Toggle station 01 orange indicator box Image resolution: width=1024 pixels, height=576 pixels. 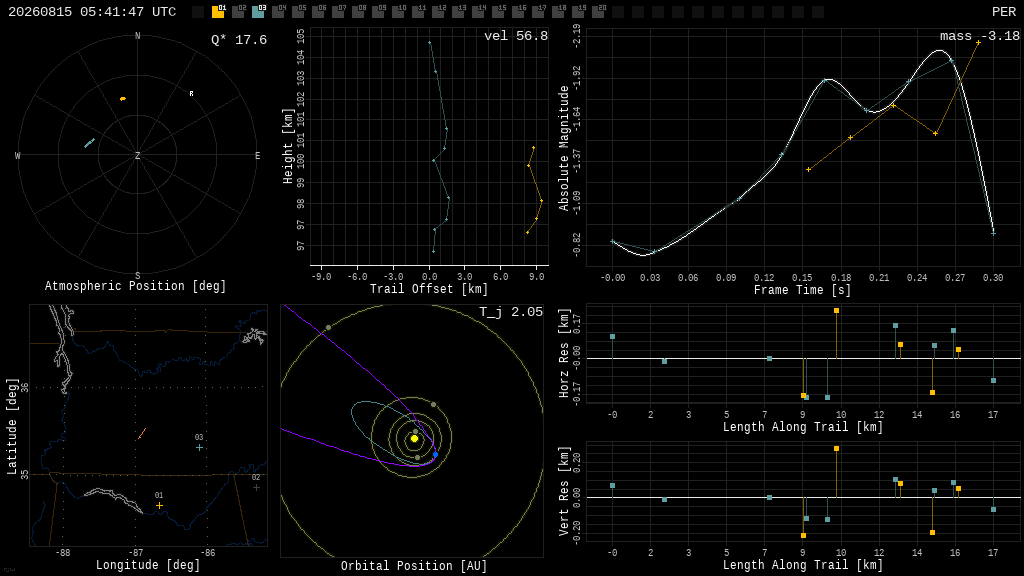pos(218,12)
